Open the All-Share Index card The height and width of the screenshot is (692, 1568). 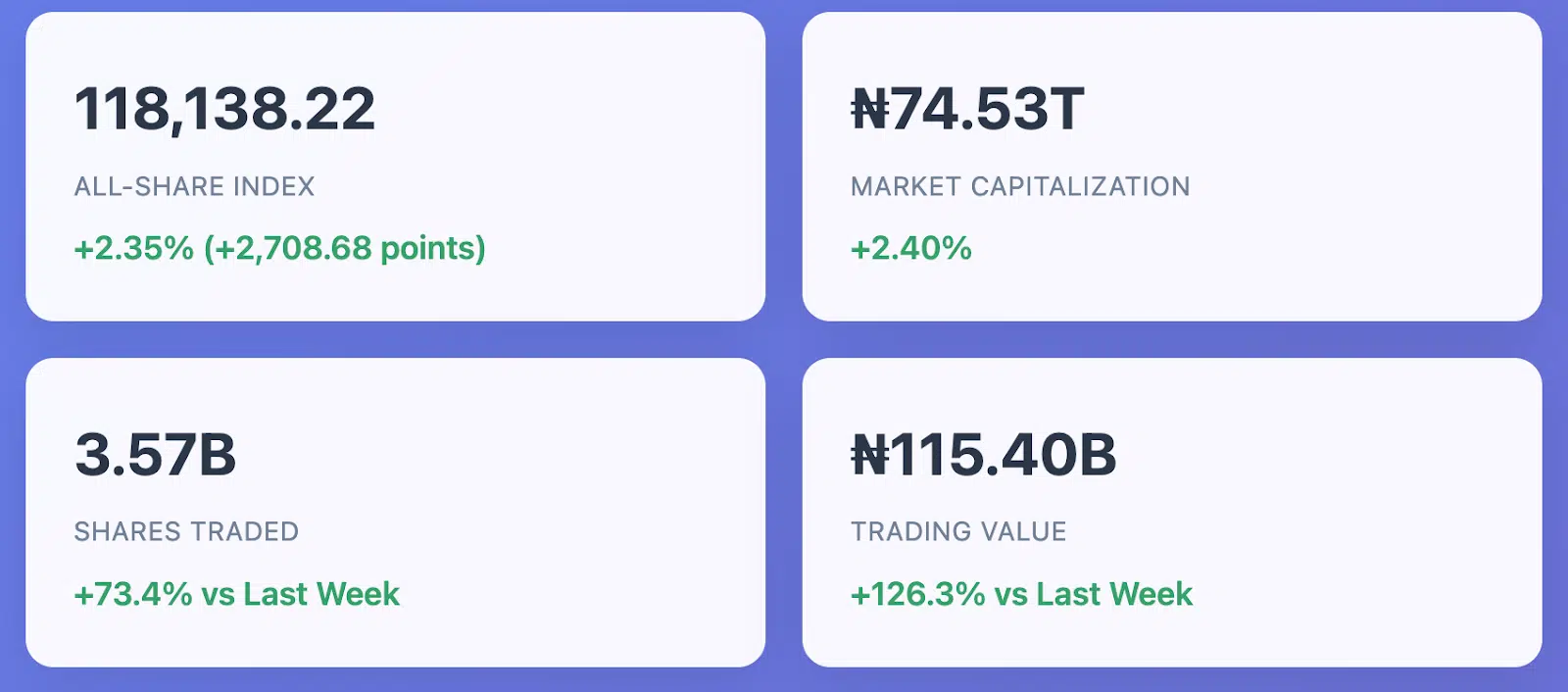pos(395,167)
